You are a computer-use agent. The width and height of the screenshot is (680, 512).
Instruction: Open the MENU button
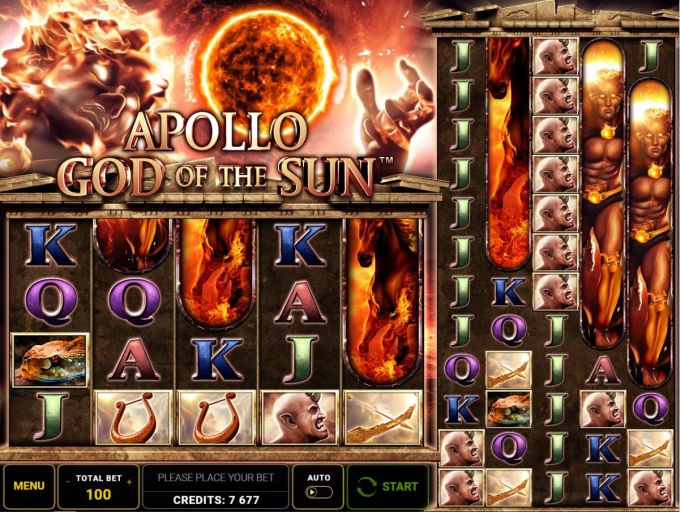(x=29, y=486)
